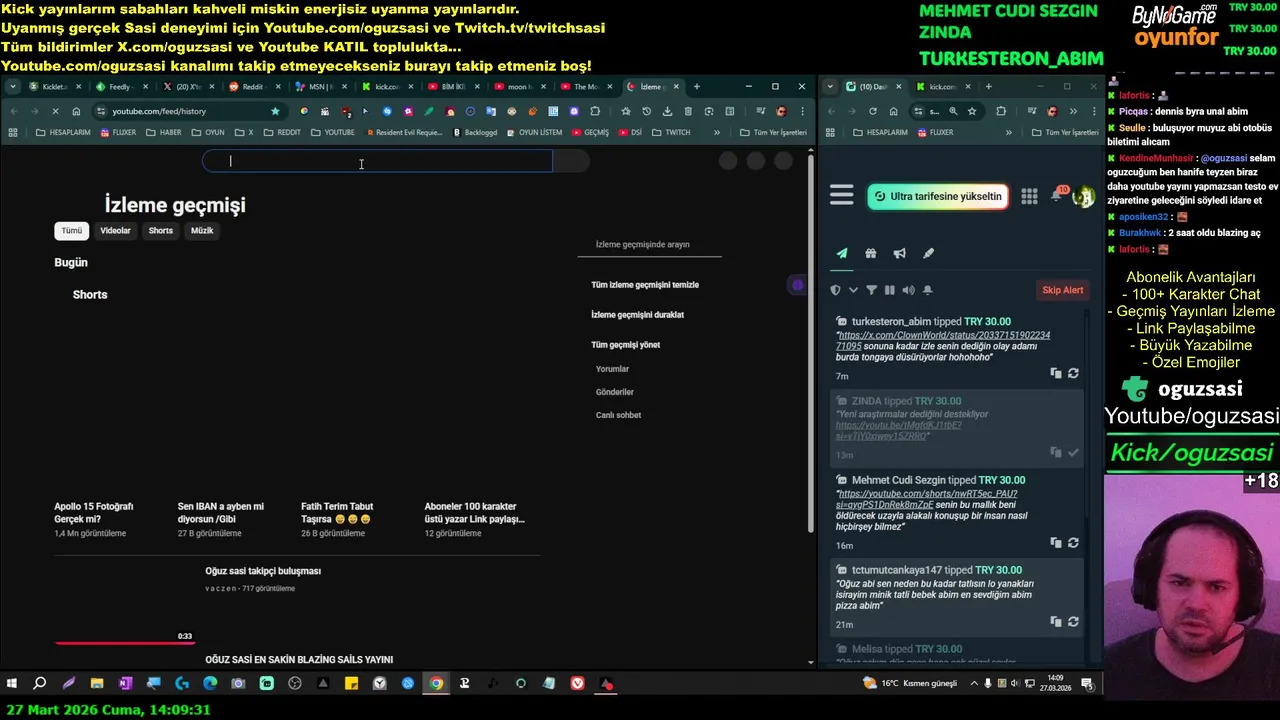This screenshot has height=720, width=1280.
Task: Open short Sen IBAN a ayben mi diyorsun
Action: pyautogui.click(x=220, y=513)
